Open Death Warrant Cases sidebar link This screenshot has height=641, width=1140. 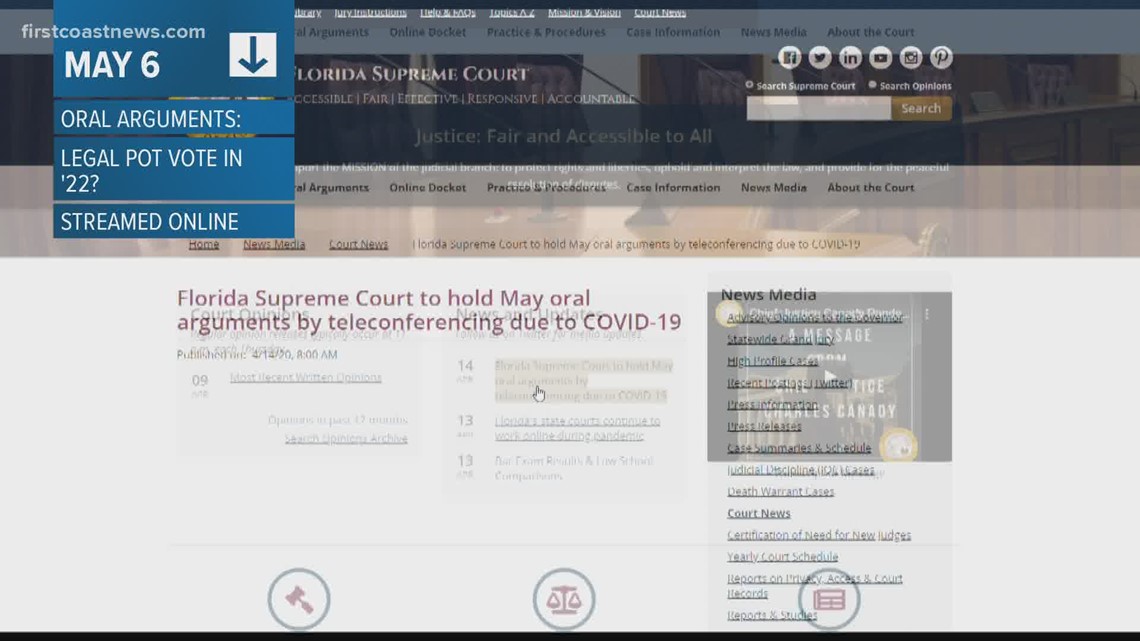tap(781, 491)
